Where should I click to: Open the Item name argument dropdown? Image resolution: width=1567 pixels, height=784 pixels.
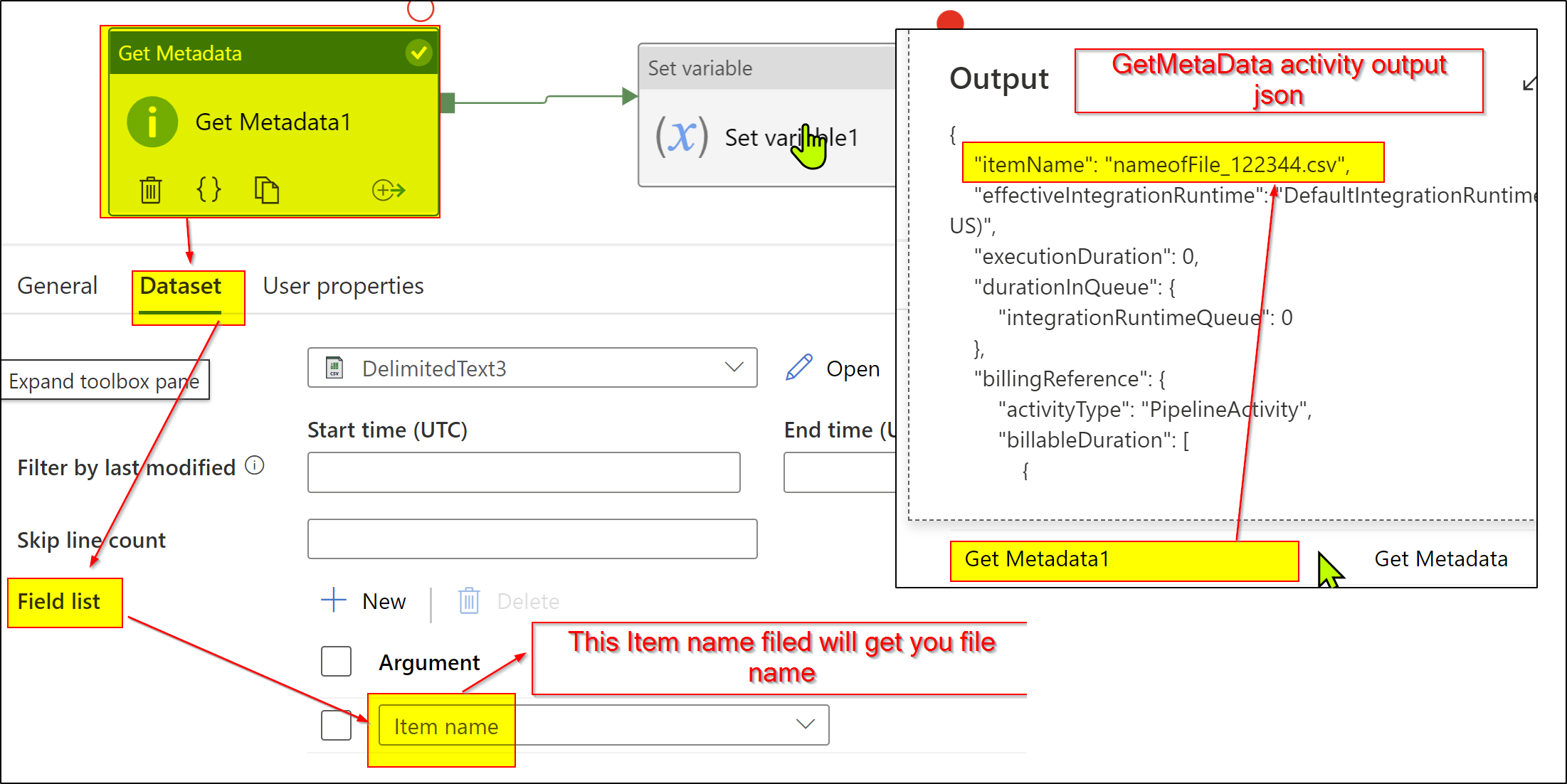[805, 724]
